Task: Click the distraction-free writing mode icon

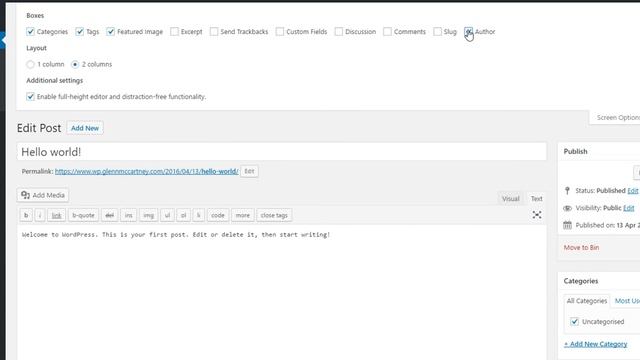Action: tap(537, 215)
